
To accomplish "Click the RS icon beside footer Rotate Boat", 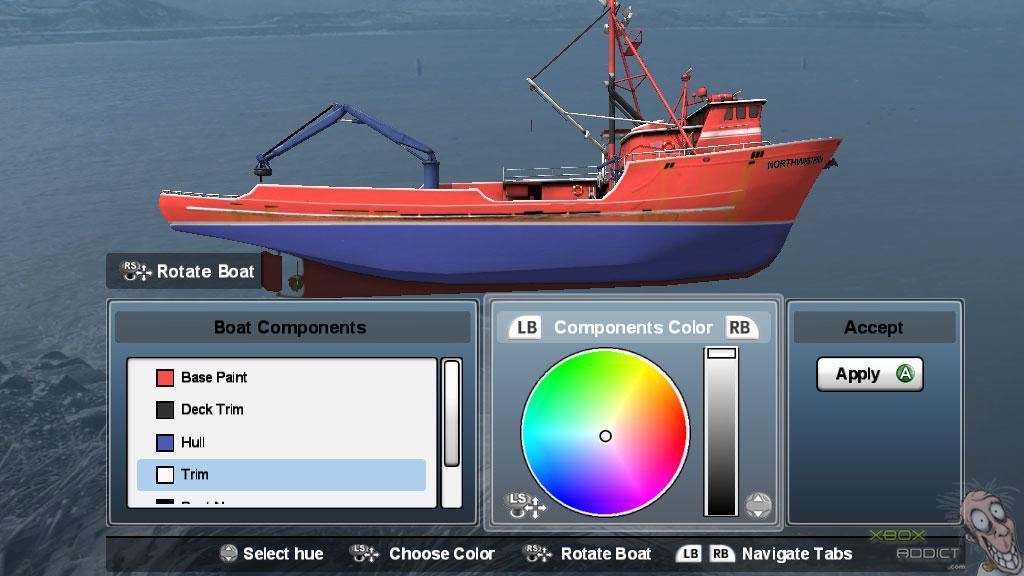I will pyautogui.click(x=537, y=554).
